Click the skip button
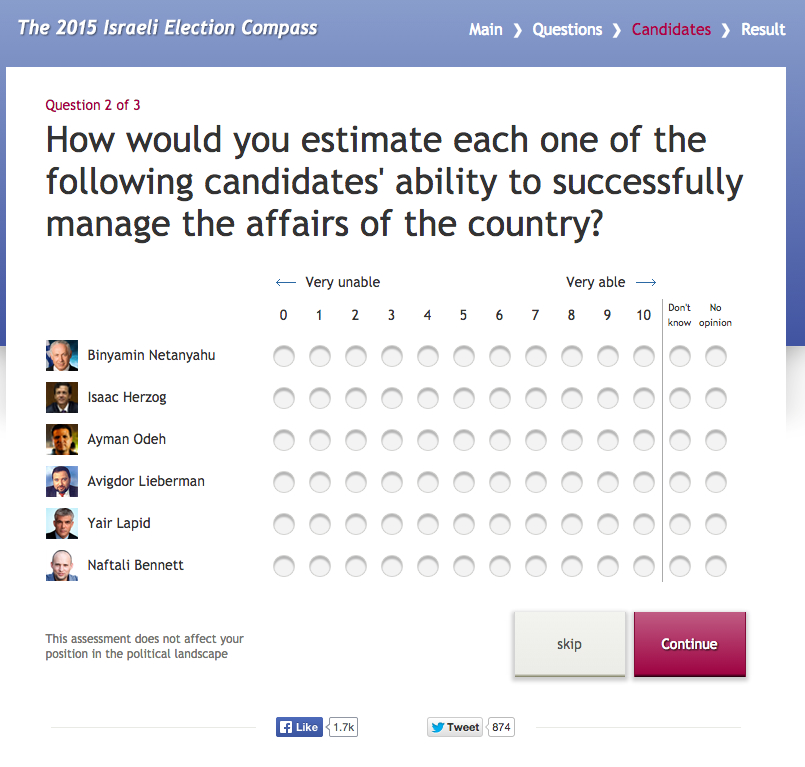 pyautogui.click(x=569, y=644)
